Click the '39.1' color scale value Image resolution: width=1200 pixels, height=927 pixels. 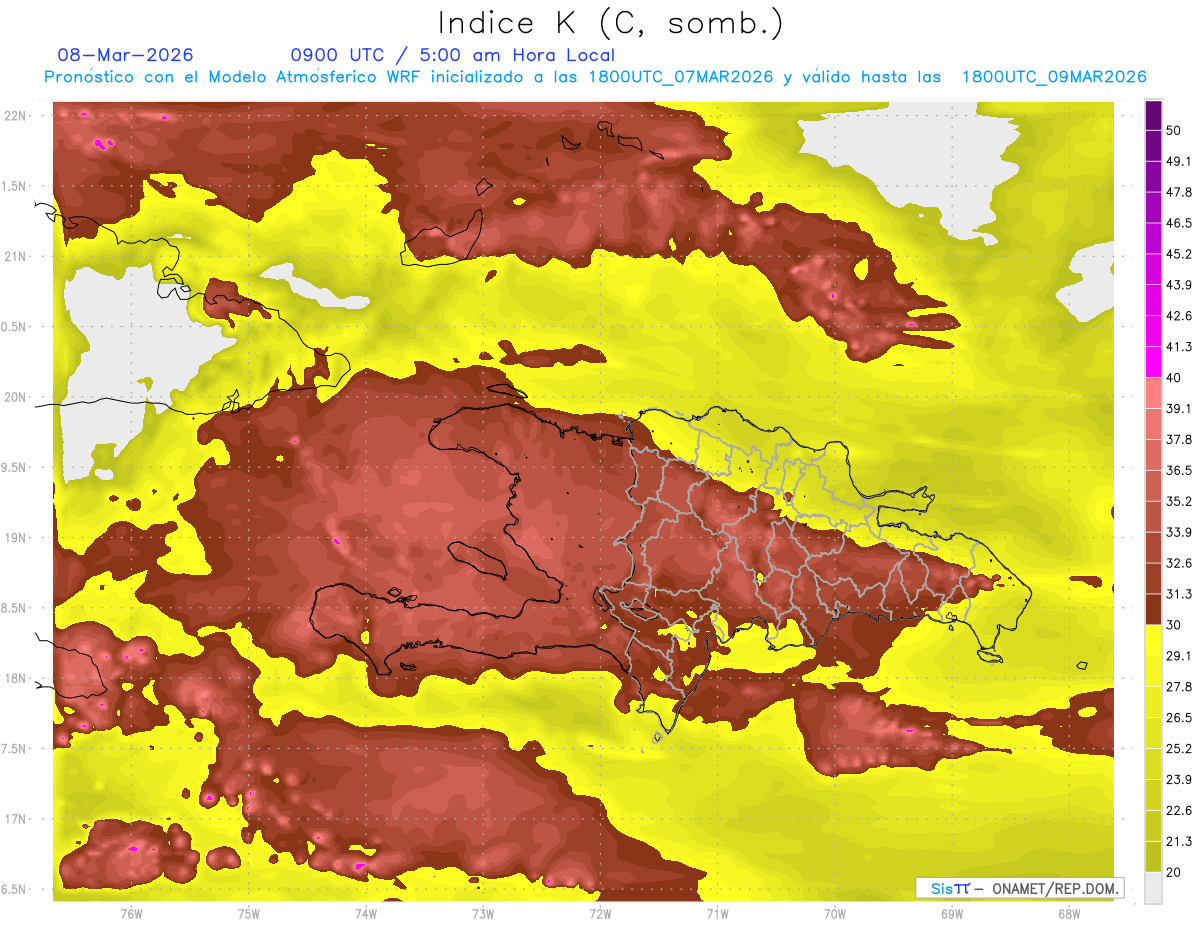(x=1179, y=409)
